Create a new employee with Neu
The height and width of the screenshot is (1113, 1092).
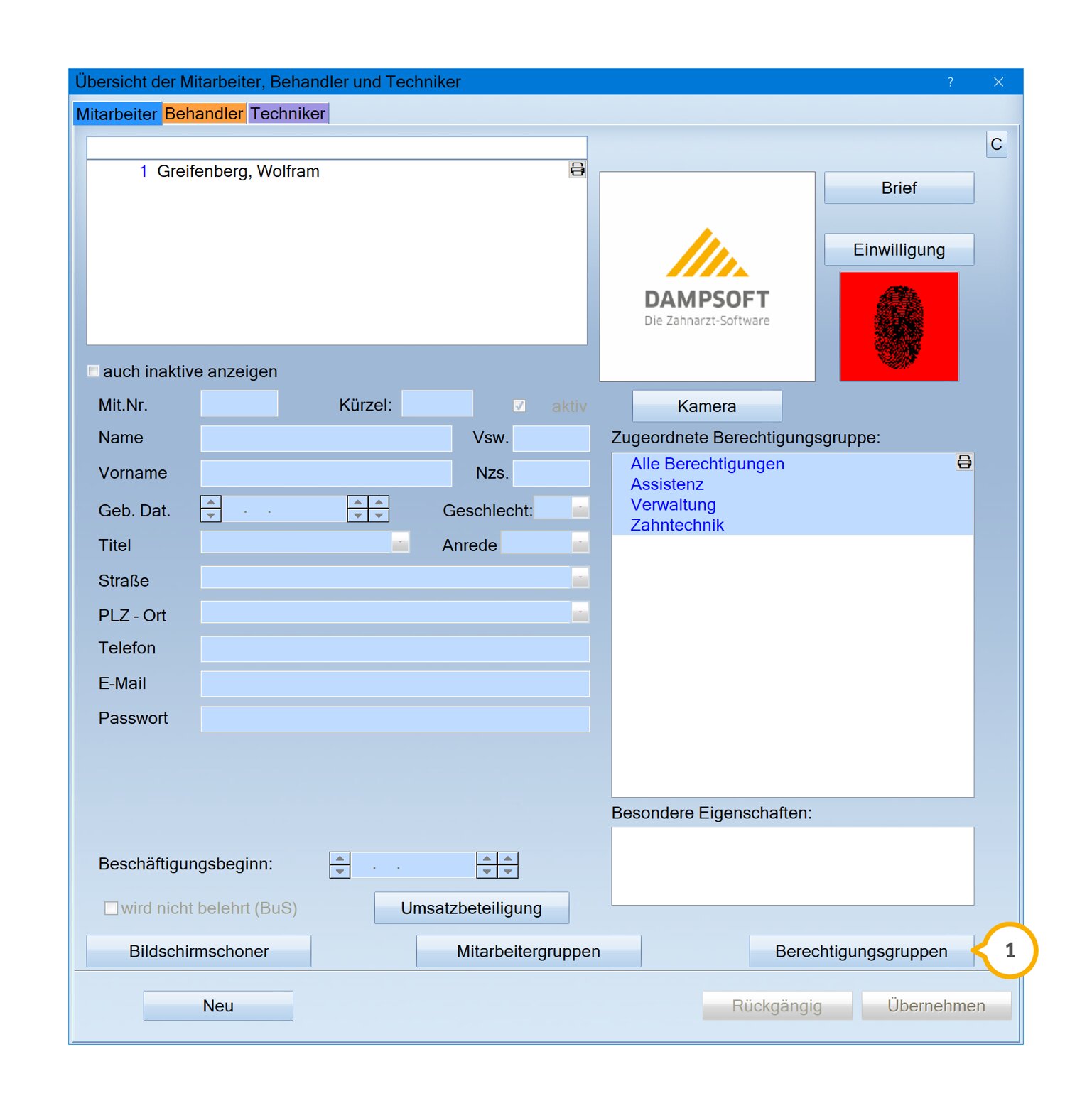[218, 1006]
